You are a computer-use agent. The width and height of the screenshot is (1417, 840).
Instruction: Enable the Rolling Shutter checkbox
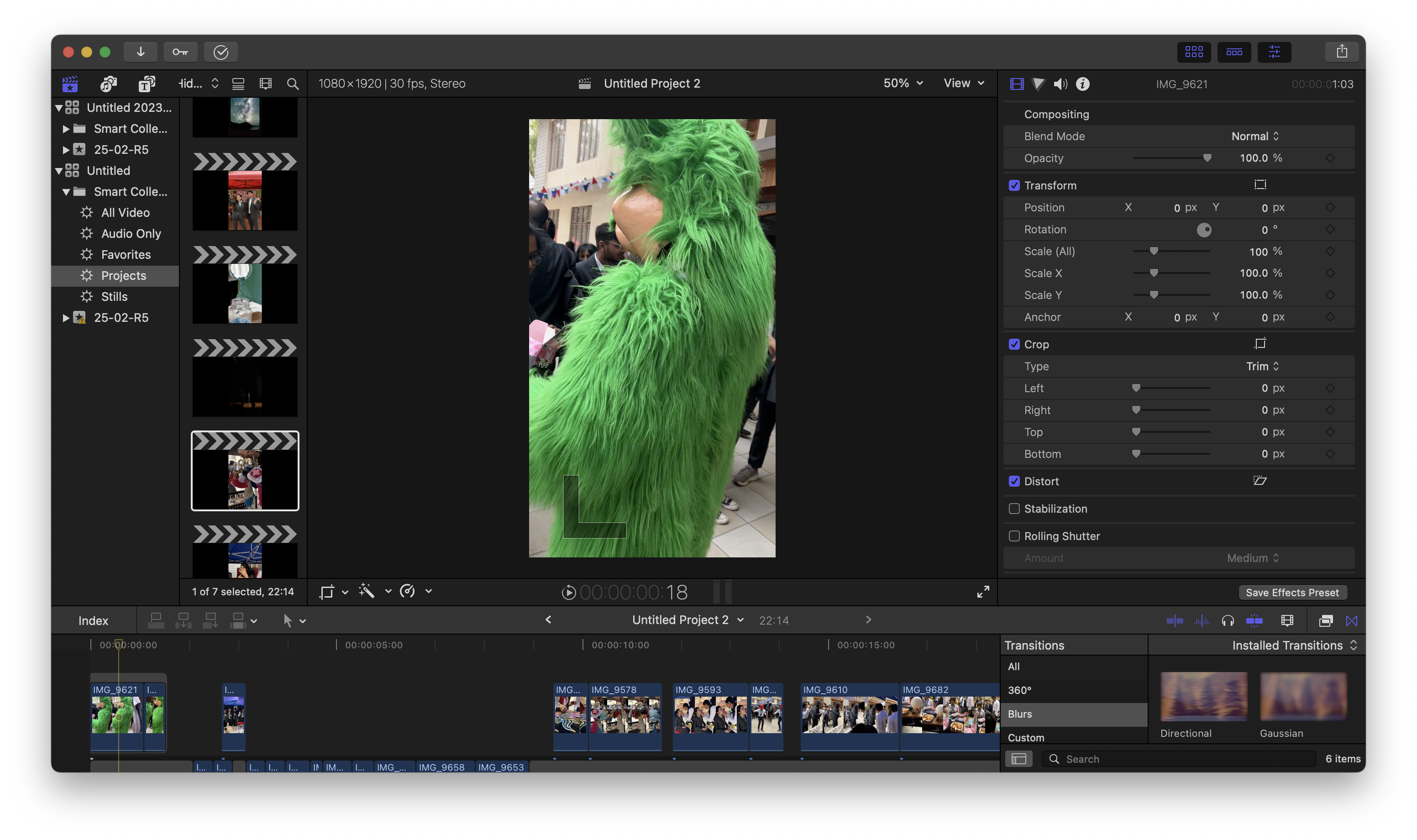[1014, 535]
